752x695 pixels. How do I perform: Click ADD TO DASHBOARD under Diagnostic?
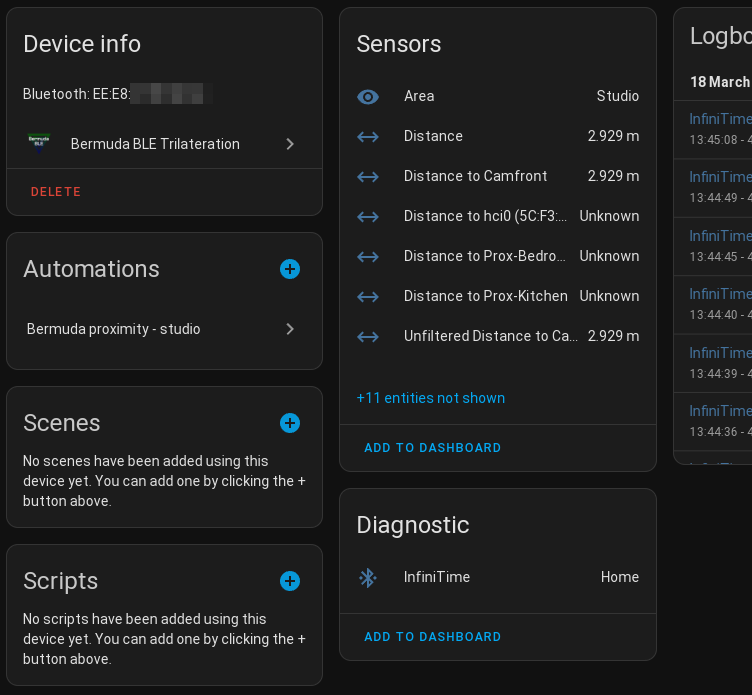click(x=432, y=637)
